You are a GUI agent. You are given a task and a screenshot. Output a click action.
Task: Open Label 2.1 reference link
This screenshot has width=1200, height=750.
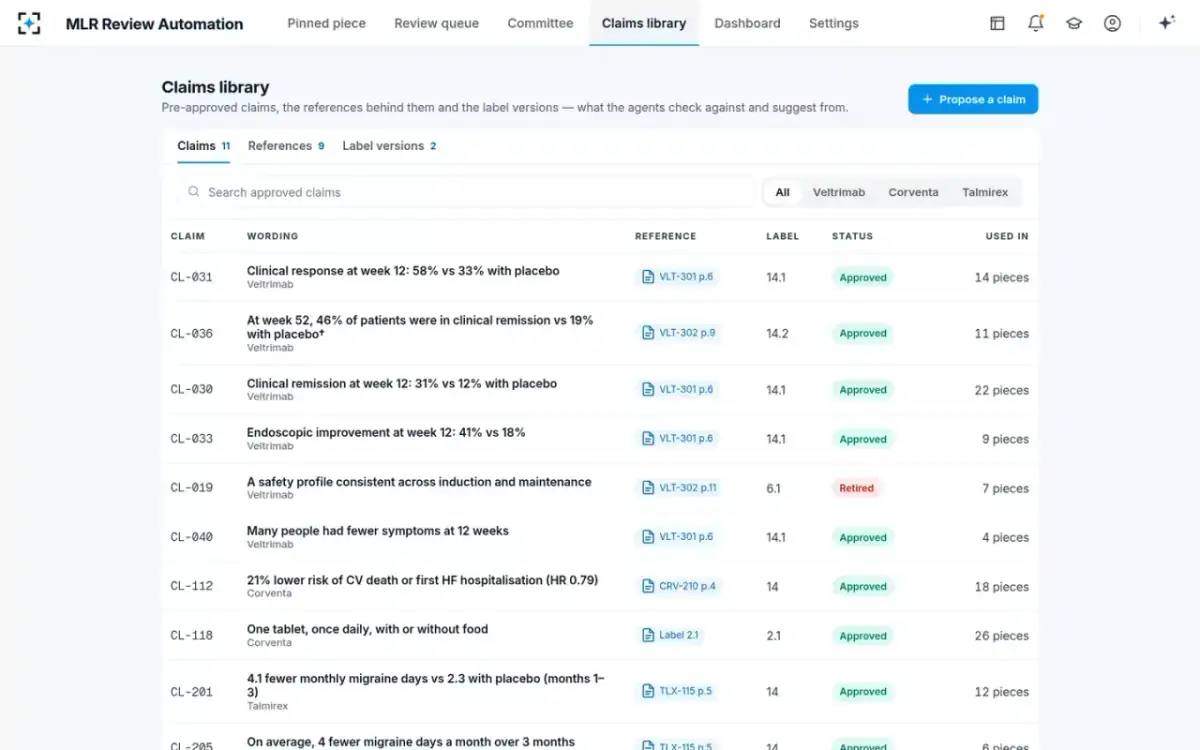[670, 635]
